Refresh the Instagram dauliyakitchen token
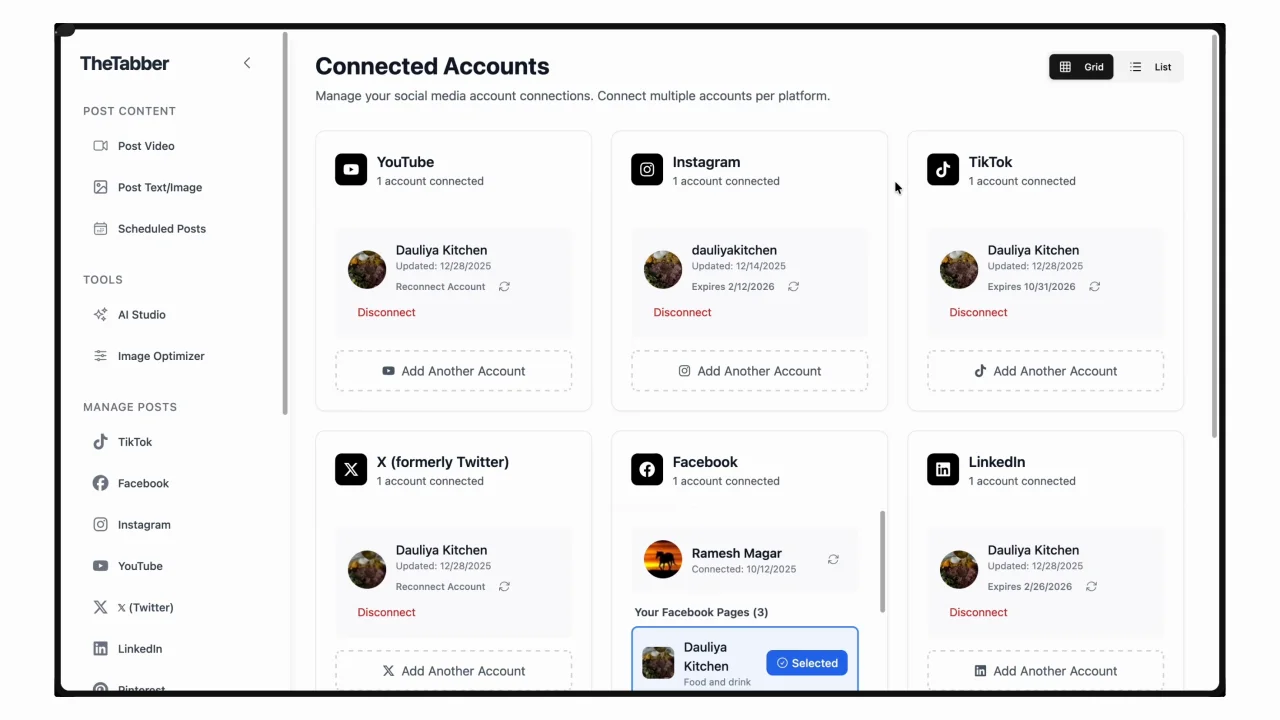The width and height of the screenshot is (1280, 720). point(793,287)
